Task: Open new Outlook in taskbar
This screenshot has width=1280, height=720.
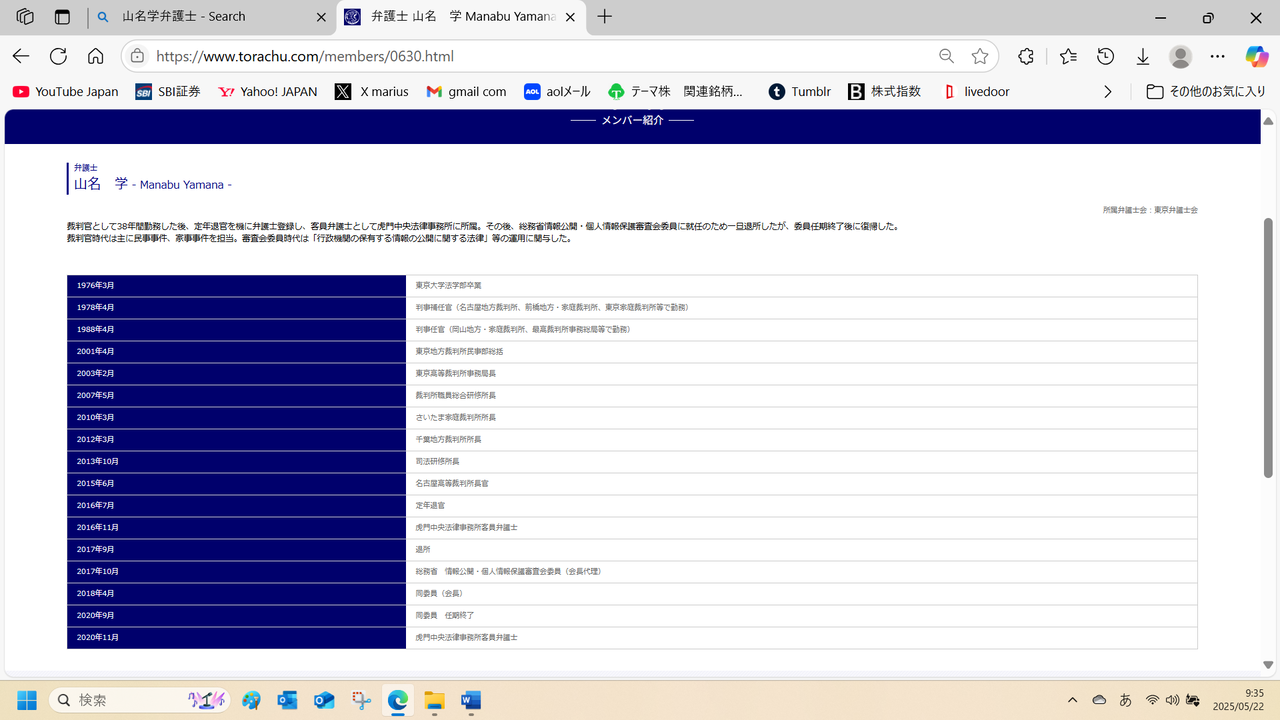Action: tap(324, 700)
